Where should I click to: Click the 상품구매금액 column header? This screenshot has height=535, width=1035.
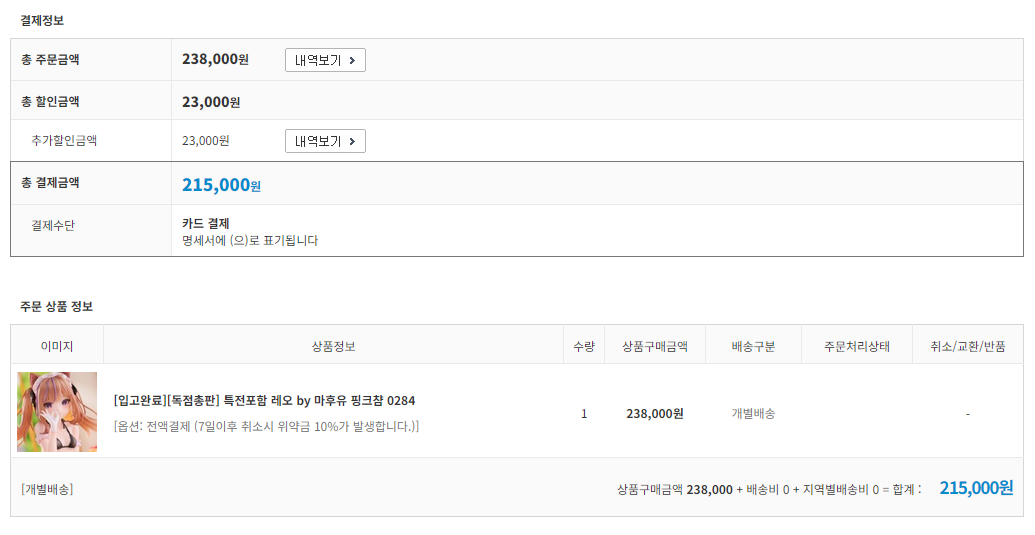click(655, 346)
